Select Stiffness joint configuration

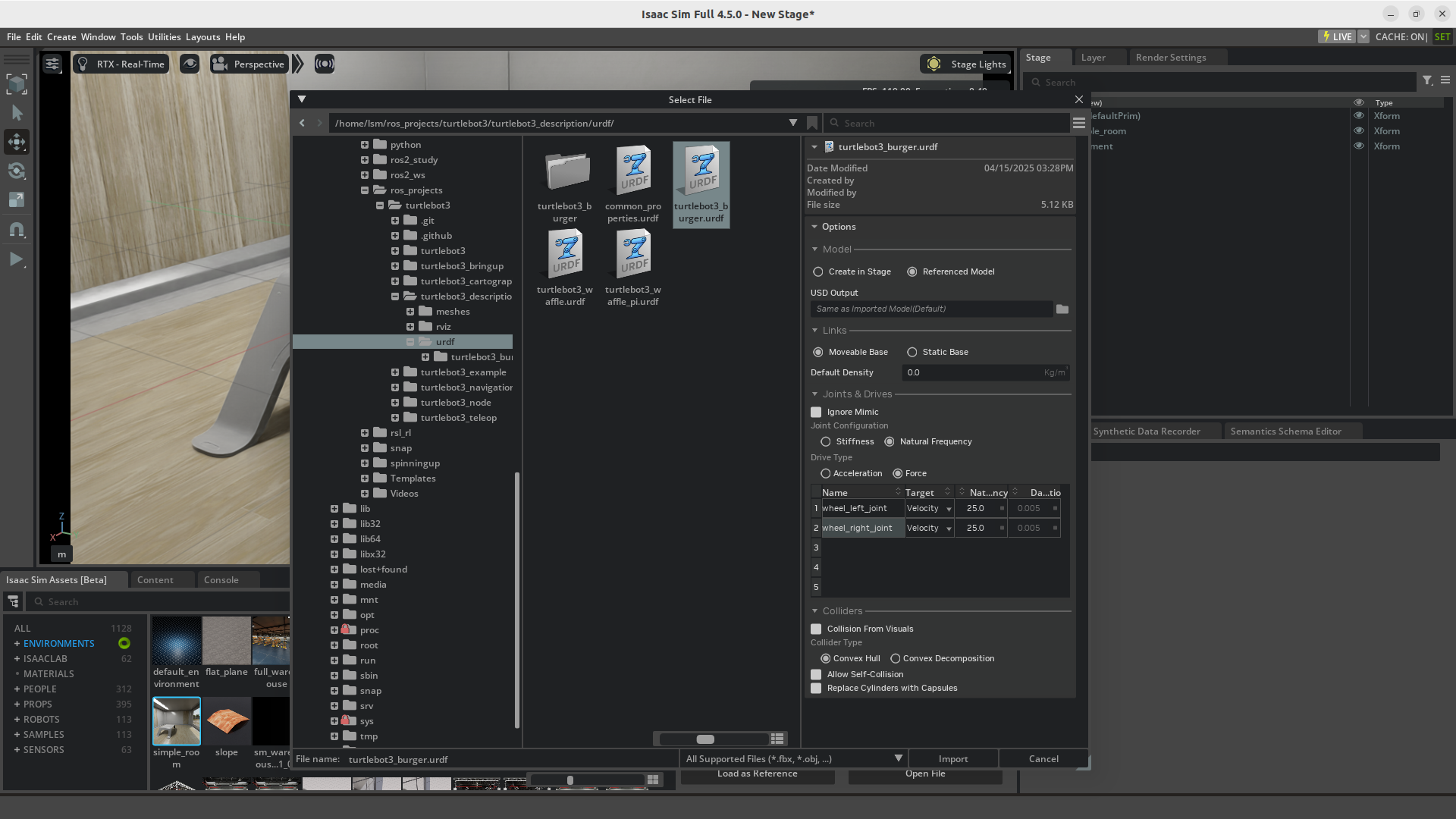coord(826,441)
